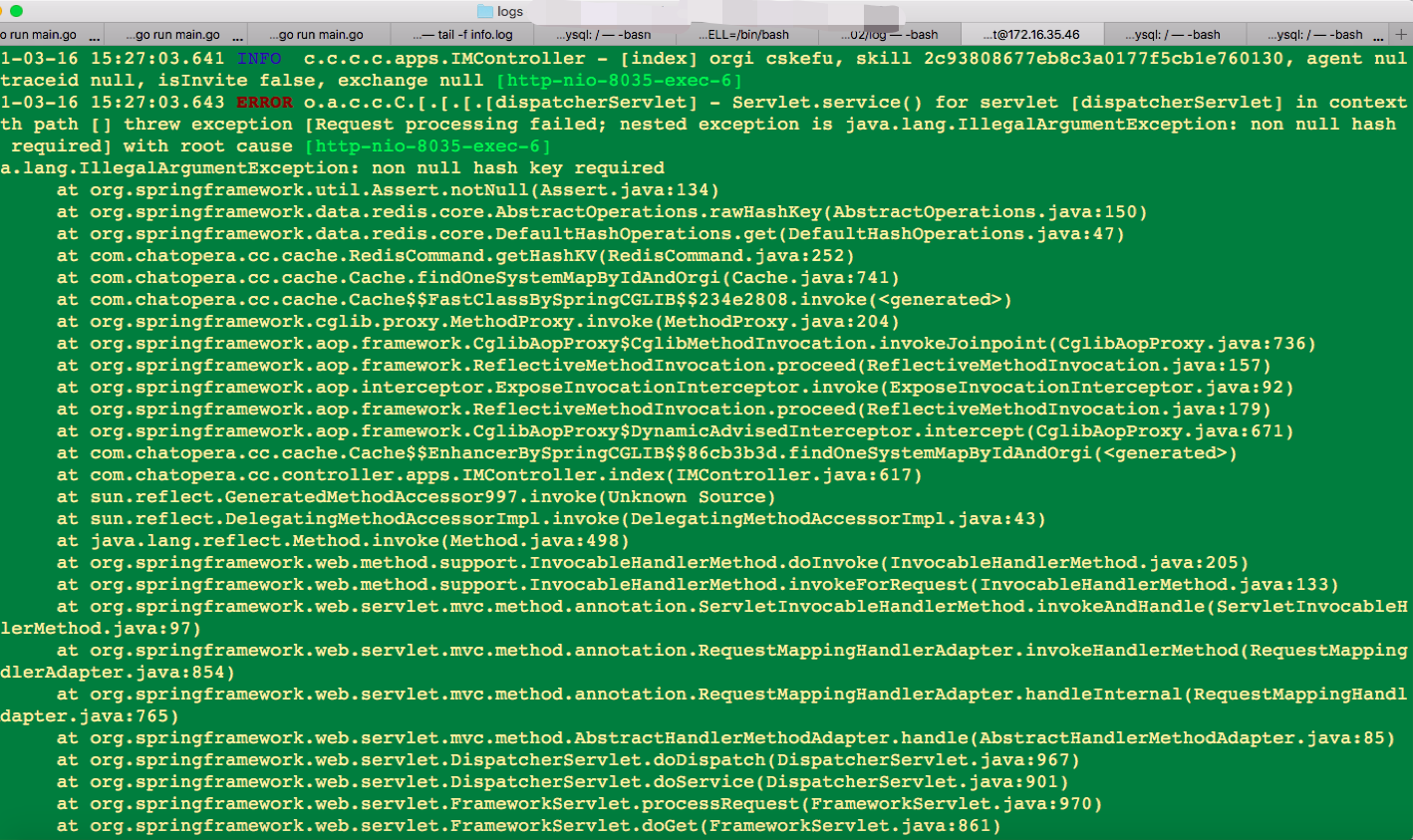Click the Assert.notNull(Assert.java:134) stack line
1413x840 pixels.
pyautogui.click(x=388, y=190)
